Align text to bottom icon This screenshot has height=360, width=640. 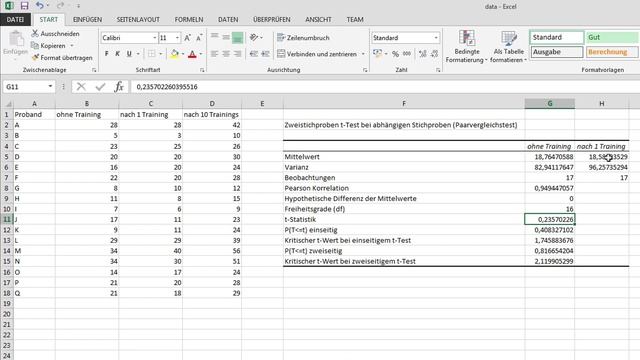coord(237,37)
